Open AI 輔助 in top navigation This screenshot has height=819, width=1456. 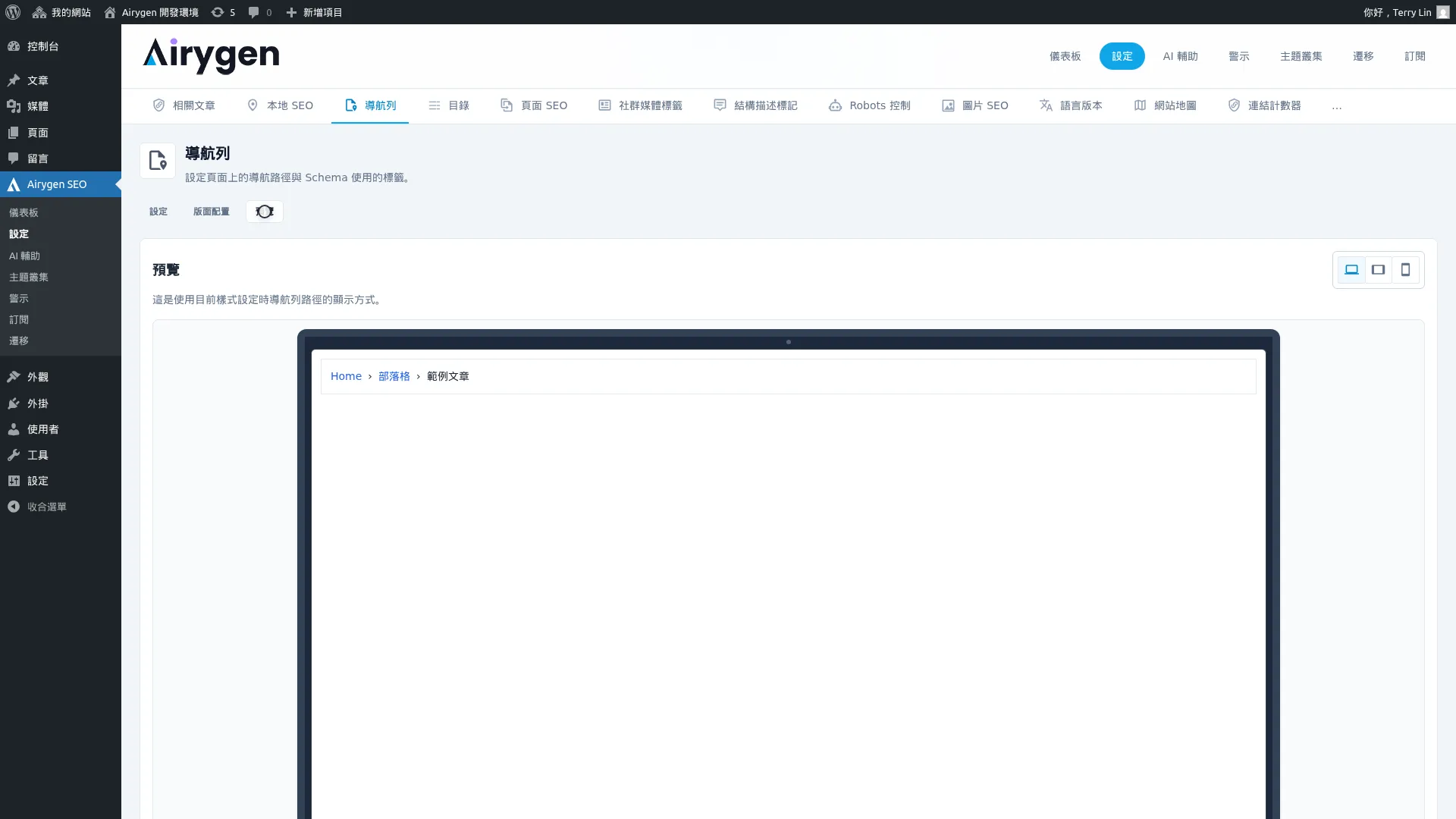pos(1180,56)
